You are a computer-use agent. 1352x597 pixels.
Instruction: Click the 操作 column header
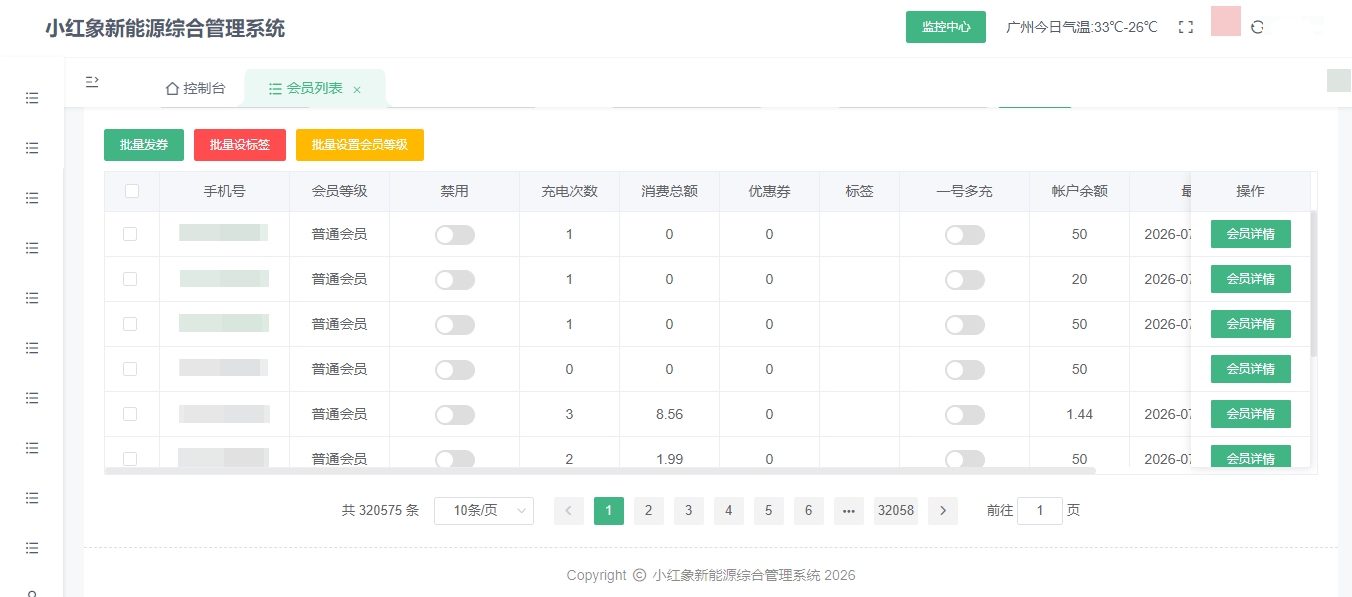1251,191
